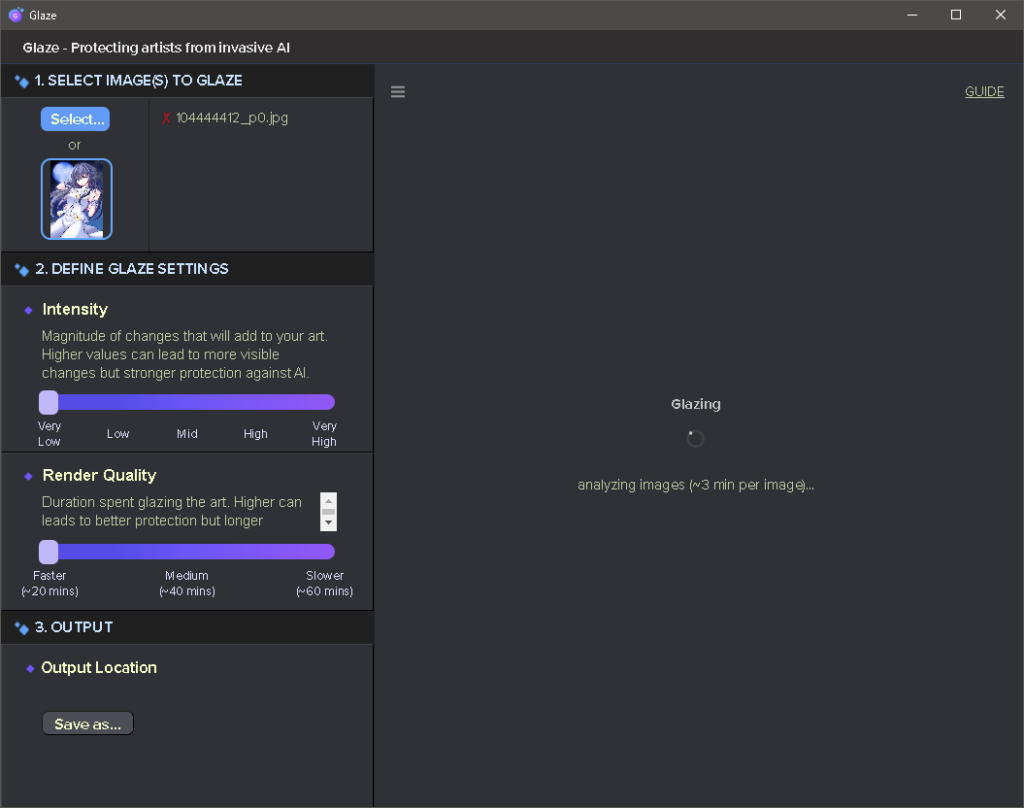Viewport: 1024px width, 808px height.
Task: Open the GUIDE link
Action: (984, 91)
